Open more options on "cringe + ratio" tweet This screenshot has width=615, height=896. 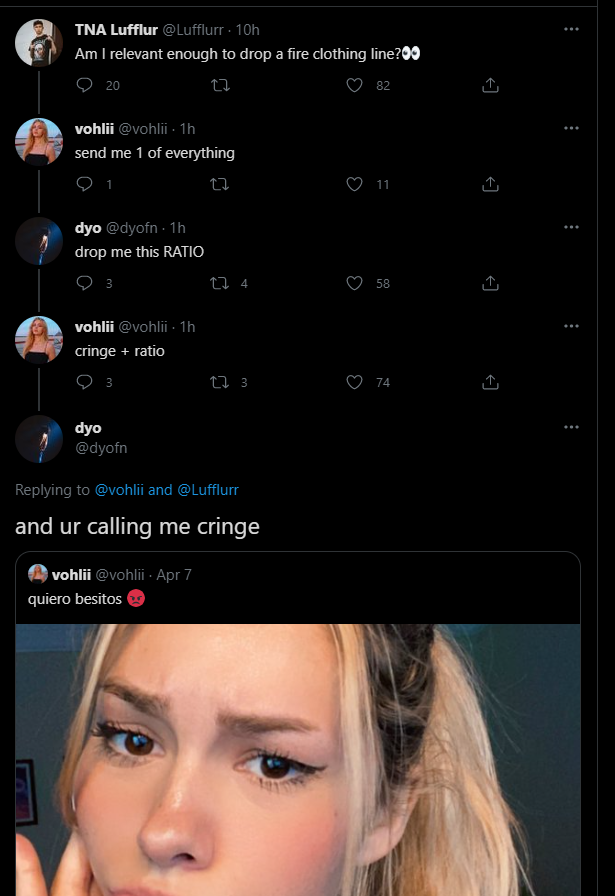coord(571,326)
